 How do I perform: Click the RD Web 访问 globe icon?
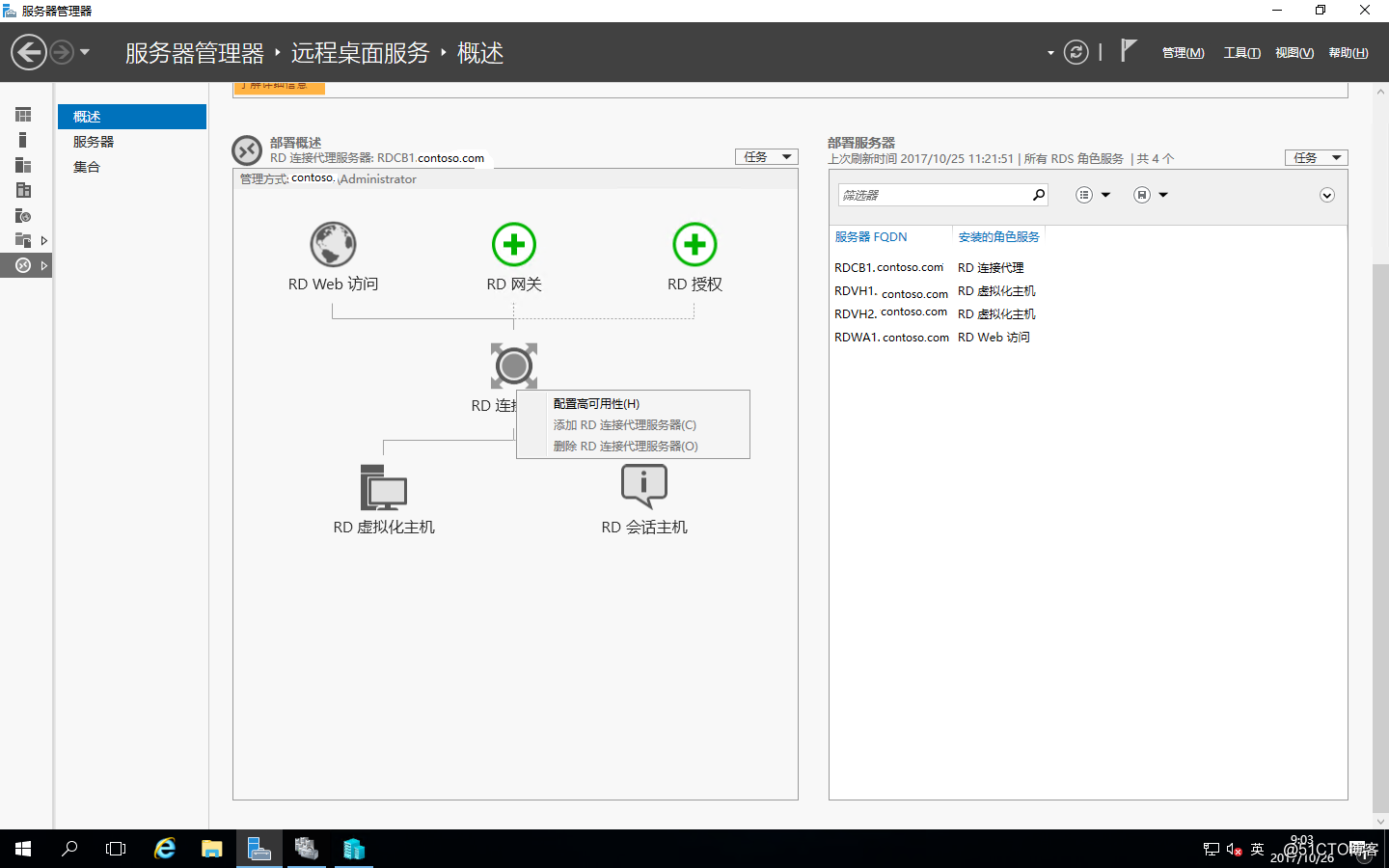333,244
